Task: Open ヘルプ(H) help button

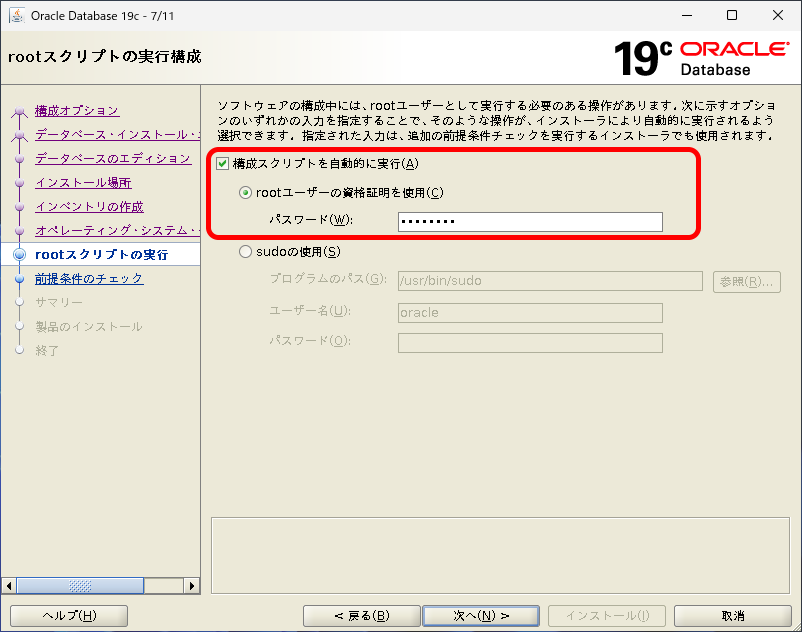Action: [69, 616]
